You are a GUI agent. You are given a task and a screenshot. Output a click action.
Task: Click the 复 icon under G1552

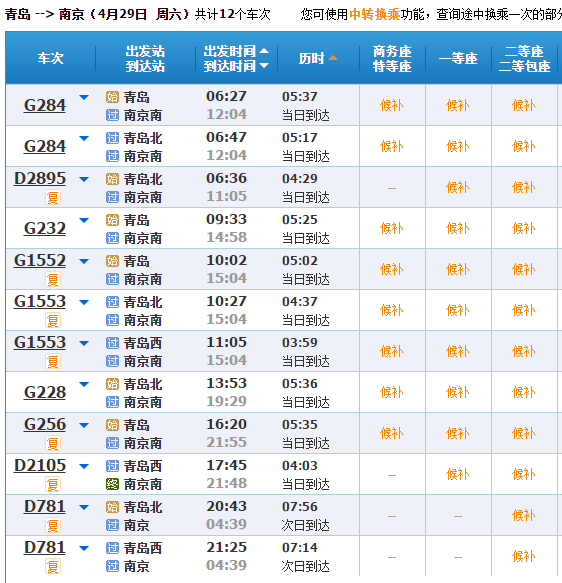[x=52, y=279]
